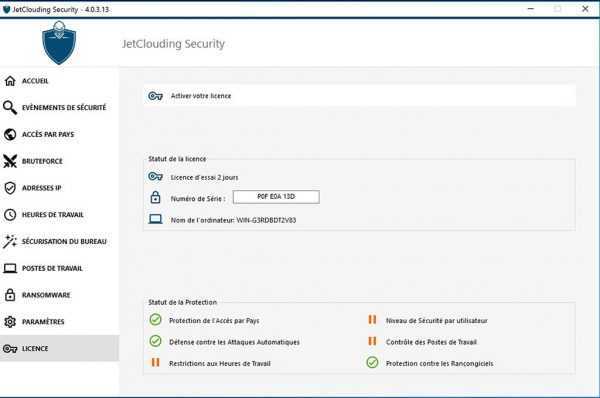Screen dimensions: 600x398
Task: Open Sécurisation du Bureau section
Action: point(59,241)
